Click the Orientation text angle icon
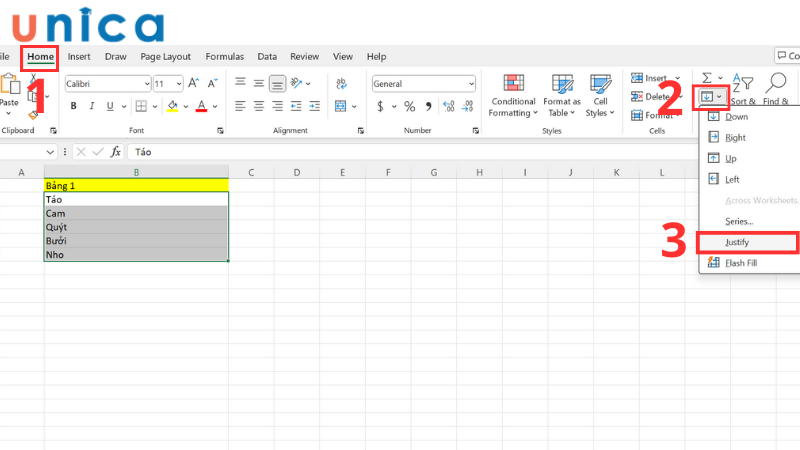 point(296,83)
